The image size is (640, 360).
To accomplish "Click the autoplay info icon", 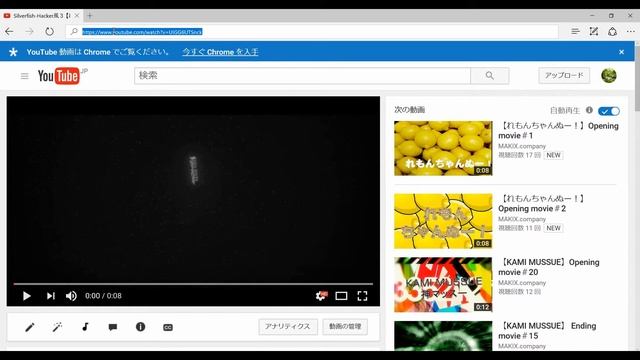I will [x=589, y=110].
